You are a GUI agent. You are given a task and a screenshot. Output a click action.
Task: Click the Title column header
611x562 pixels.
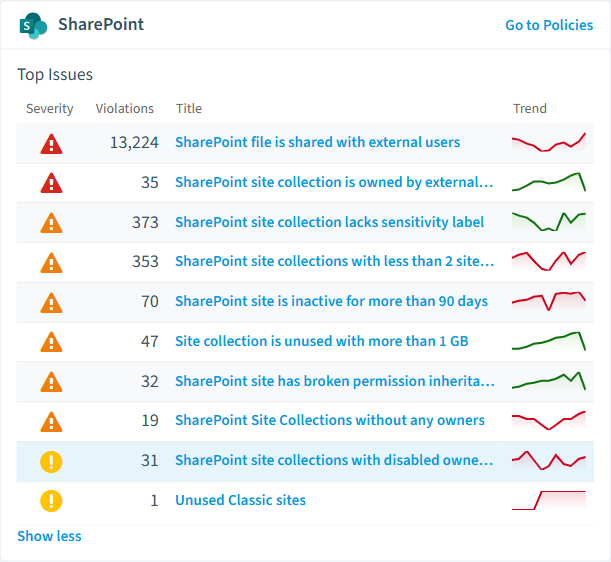pos(189,108)
